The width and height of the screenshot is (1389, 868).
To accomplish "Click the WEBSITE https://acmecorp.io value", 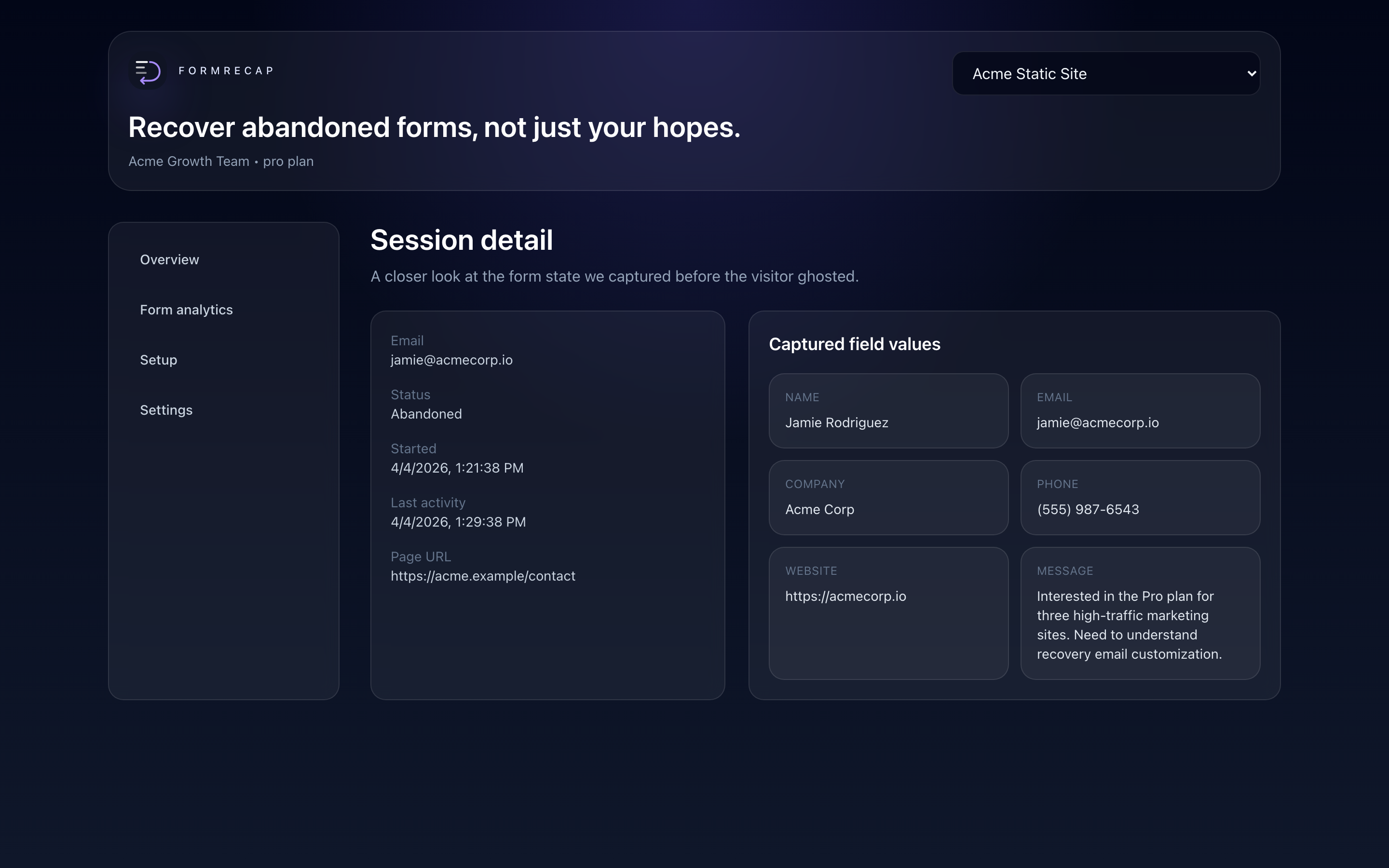I will click(845, 596).
